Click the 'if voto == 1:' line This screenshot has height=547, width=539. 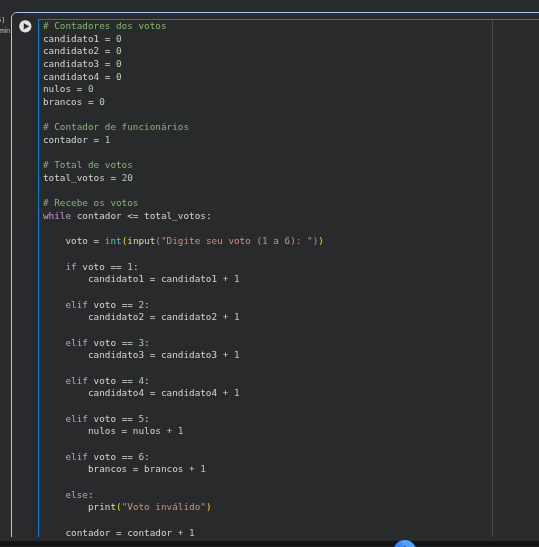102,267
